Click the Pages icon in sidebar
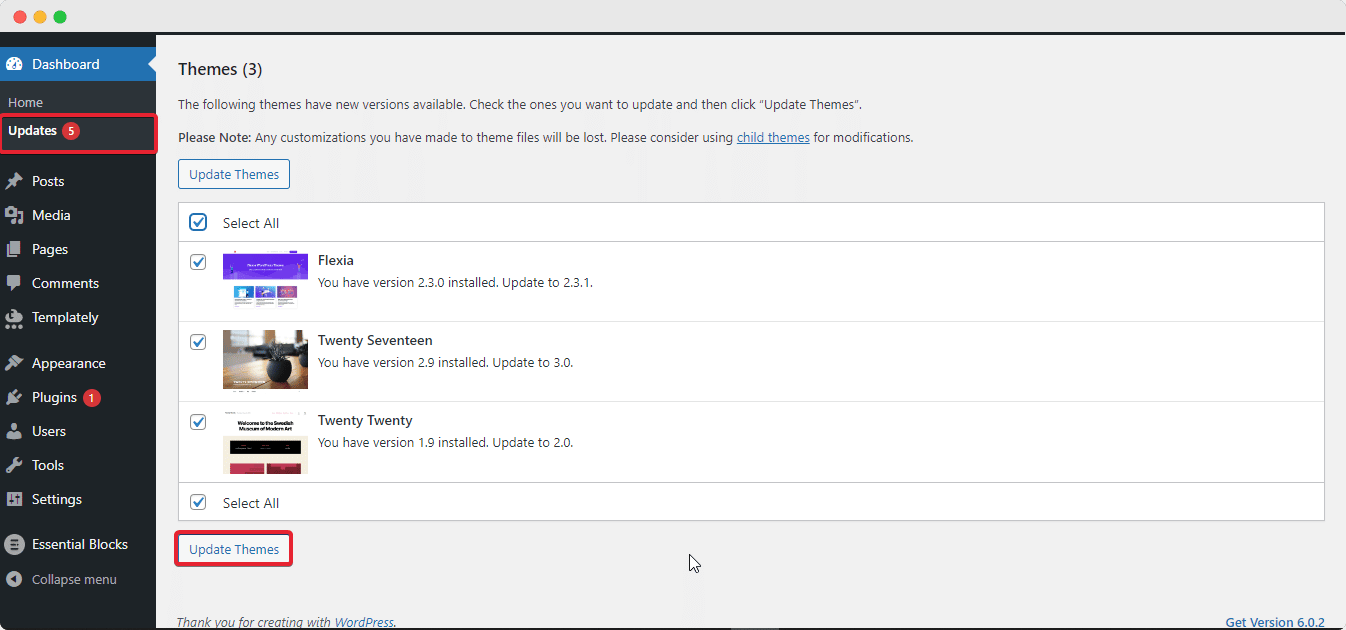 tap(14, 249)
